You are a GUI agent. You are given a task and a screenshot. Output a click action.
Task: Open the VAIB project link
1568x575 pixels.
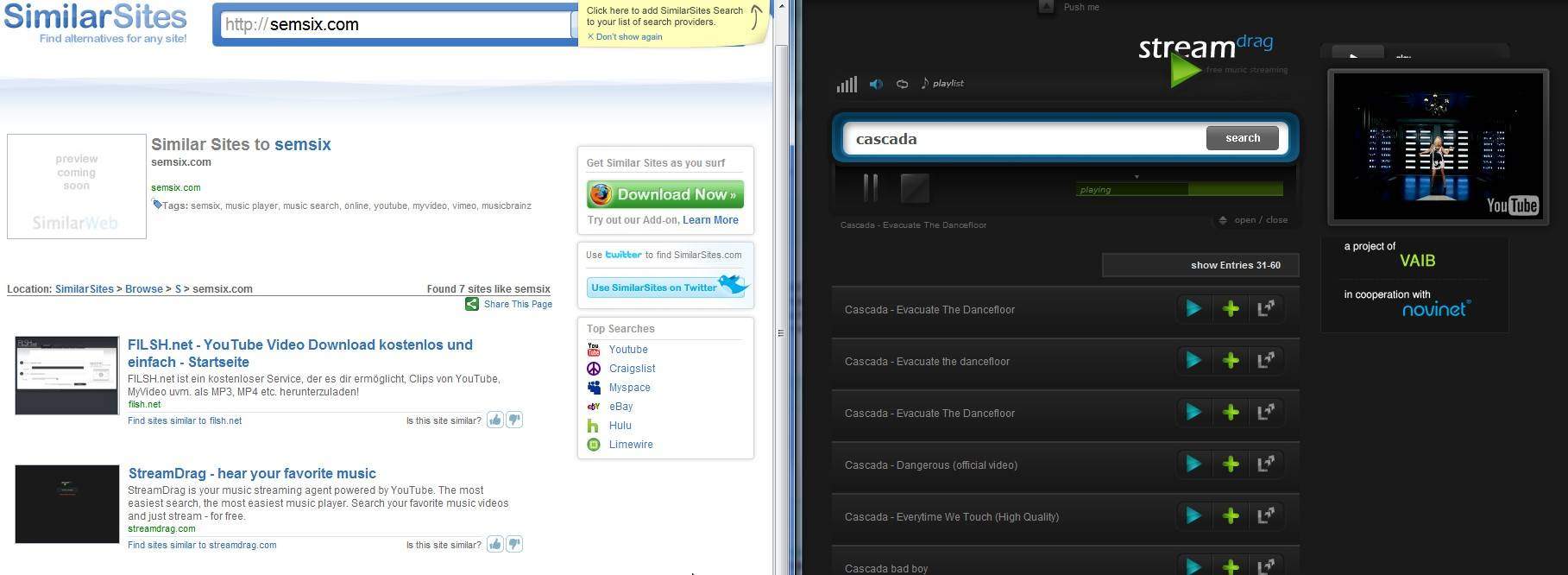click(1417, 260)
